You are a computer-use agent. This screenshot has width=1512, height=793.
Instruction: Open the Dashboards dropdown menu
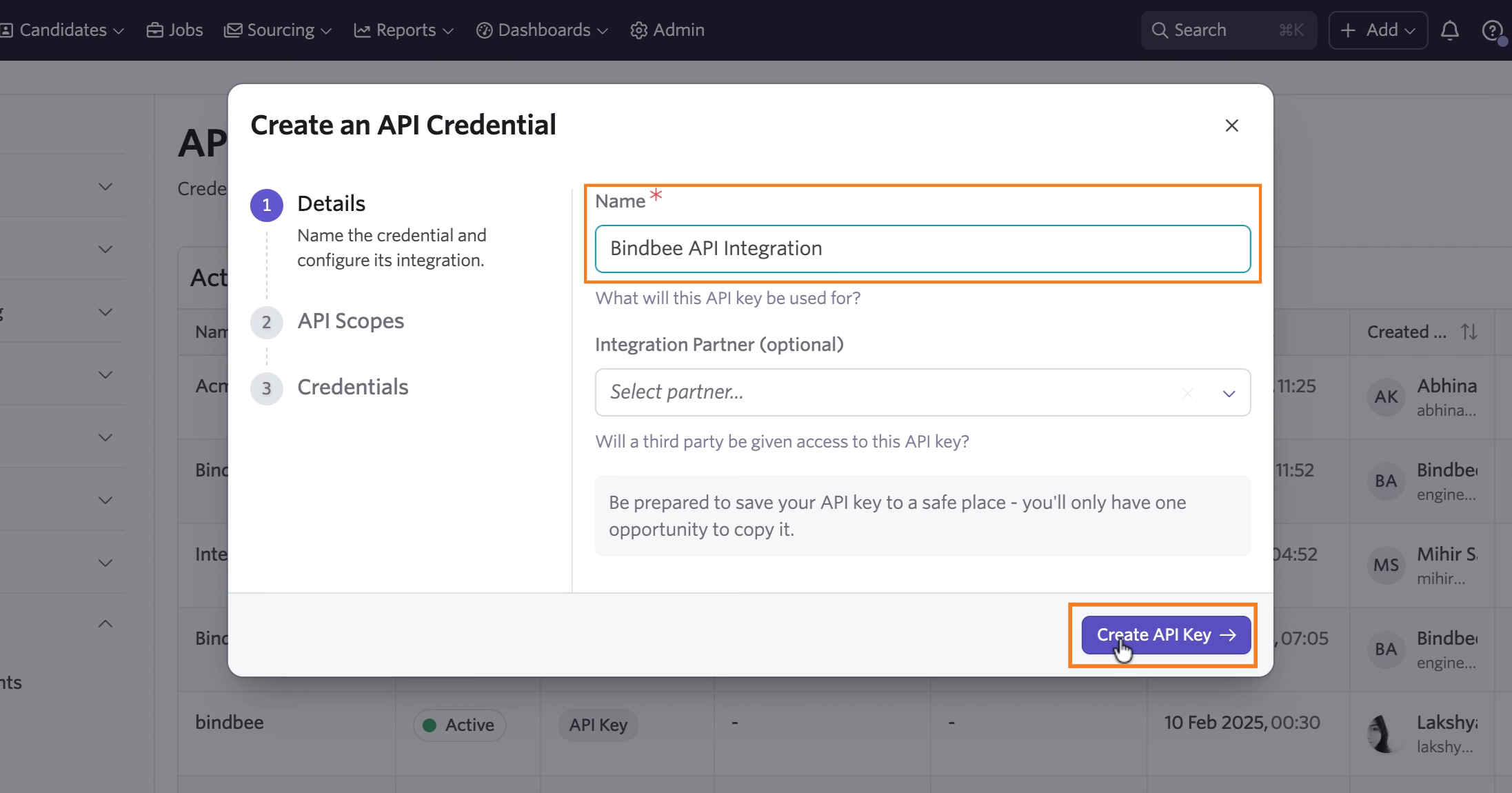(543, 30)
